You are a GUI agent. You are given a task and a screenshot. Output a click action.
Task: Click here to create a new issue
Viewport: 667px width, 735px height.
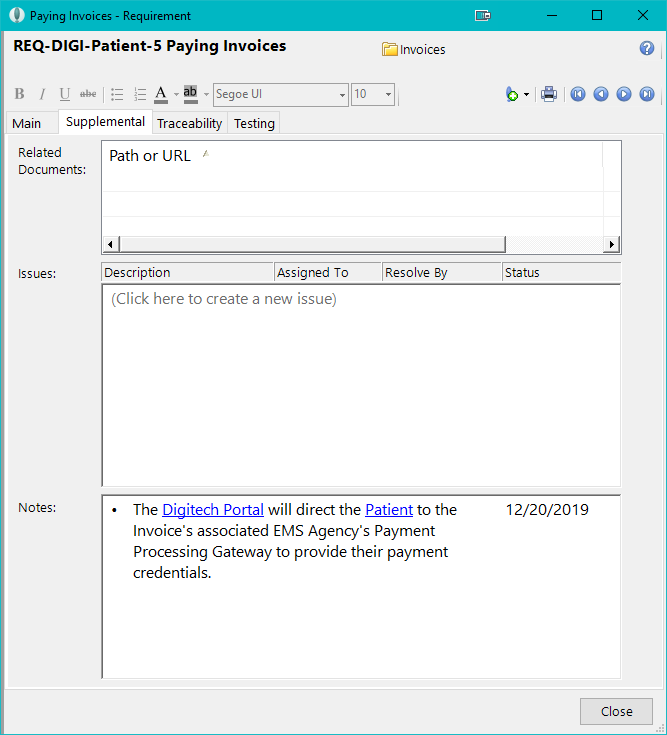[x=224, y=299]
